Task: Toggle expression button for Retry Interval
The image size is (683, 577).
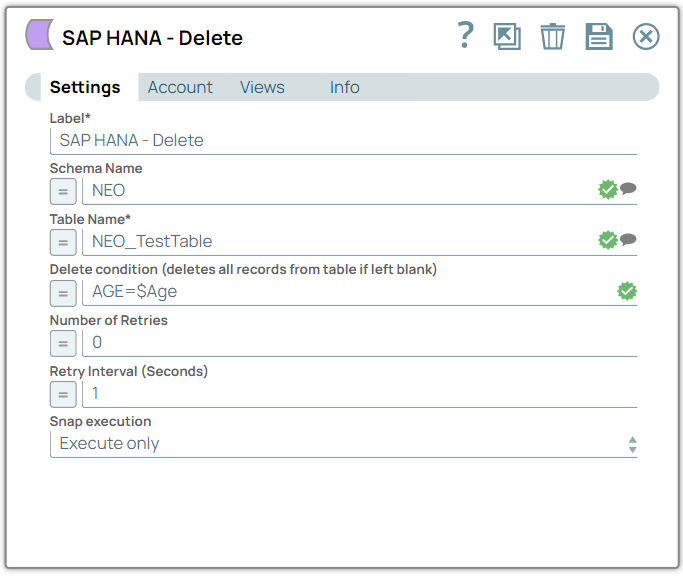Action: pyautogui.click(x=63, y=395)
